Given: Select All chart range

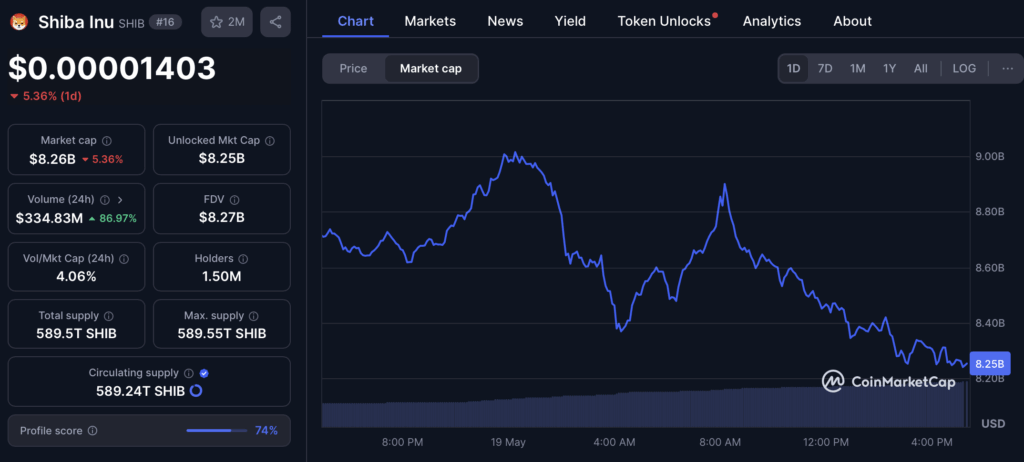Looking at the screenshot, I should pos(921,69).
